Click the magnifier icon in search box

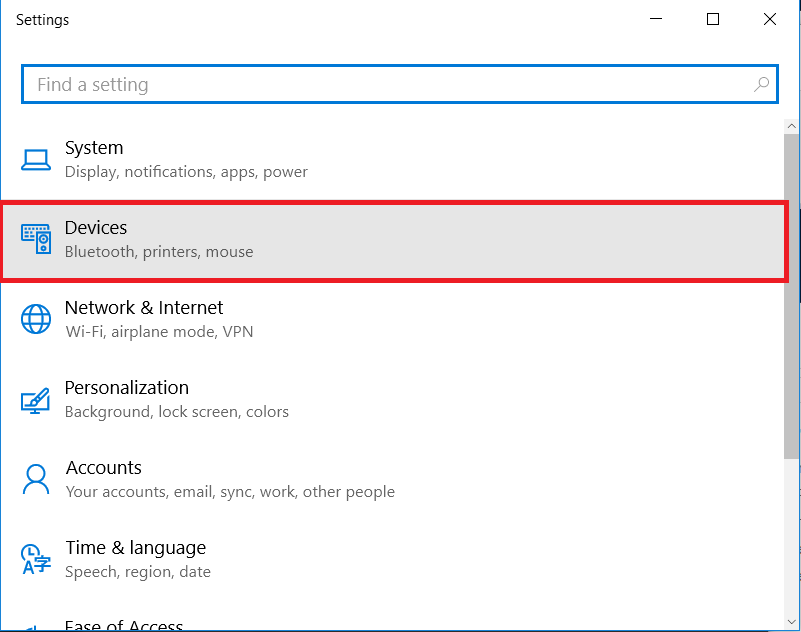coord(762,85)
